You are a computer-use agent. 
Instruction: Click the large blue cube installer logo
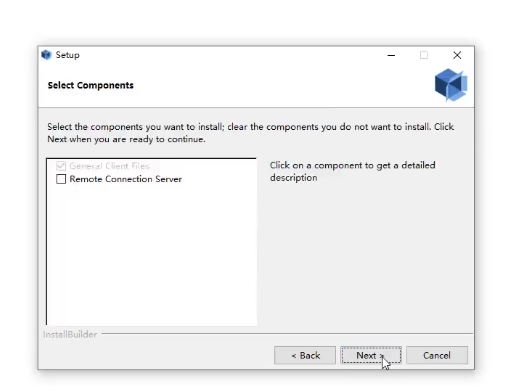pyautogui.click(x=451, y=85)
